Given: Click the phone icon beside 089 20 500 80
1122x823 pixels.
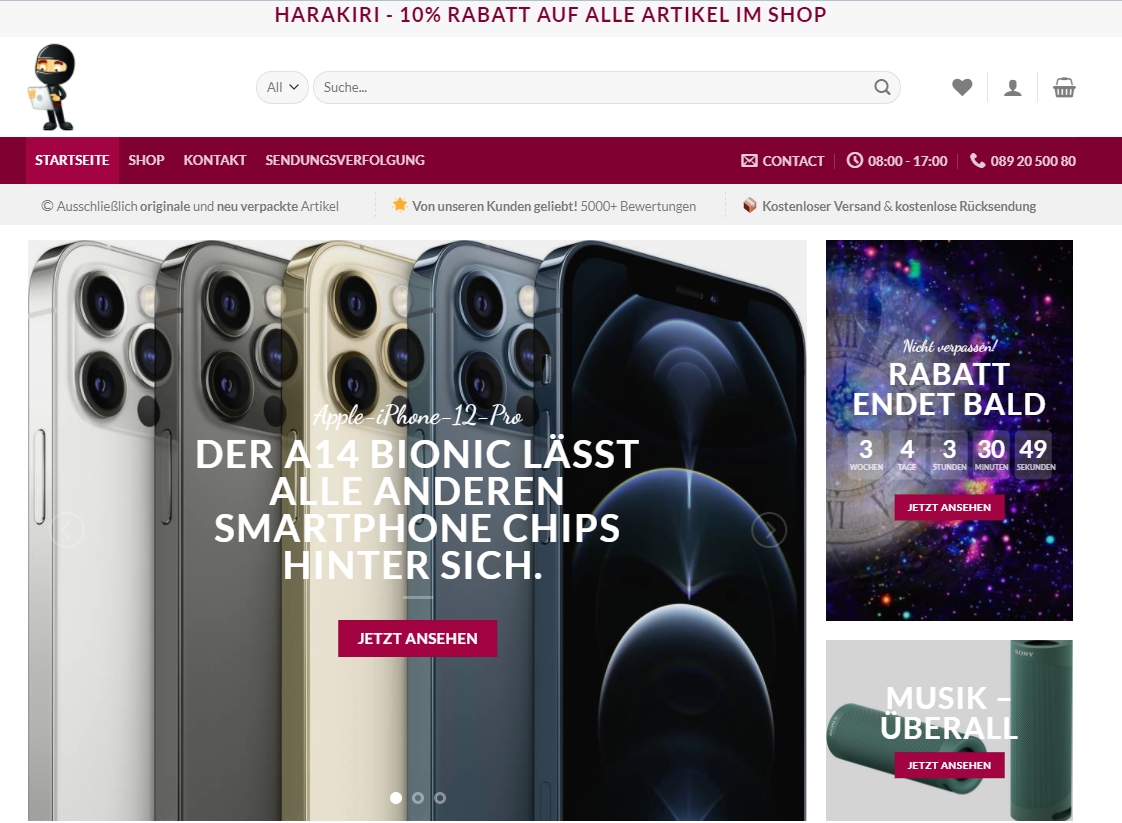Looking at the screenshot, I should click(x=977, y=160).
